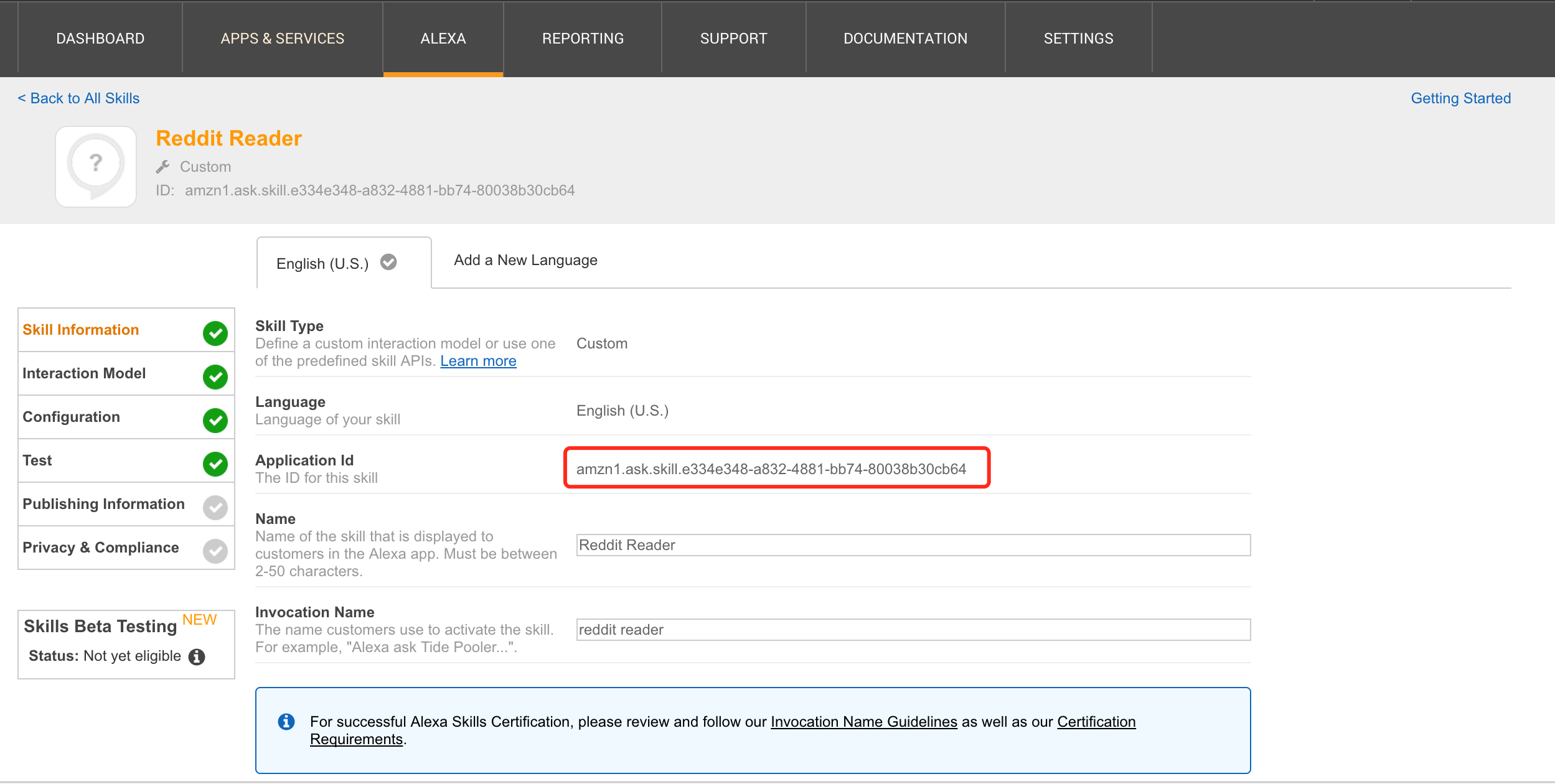Click the Application Id value text

coord(771,469)
